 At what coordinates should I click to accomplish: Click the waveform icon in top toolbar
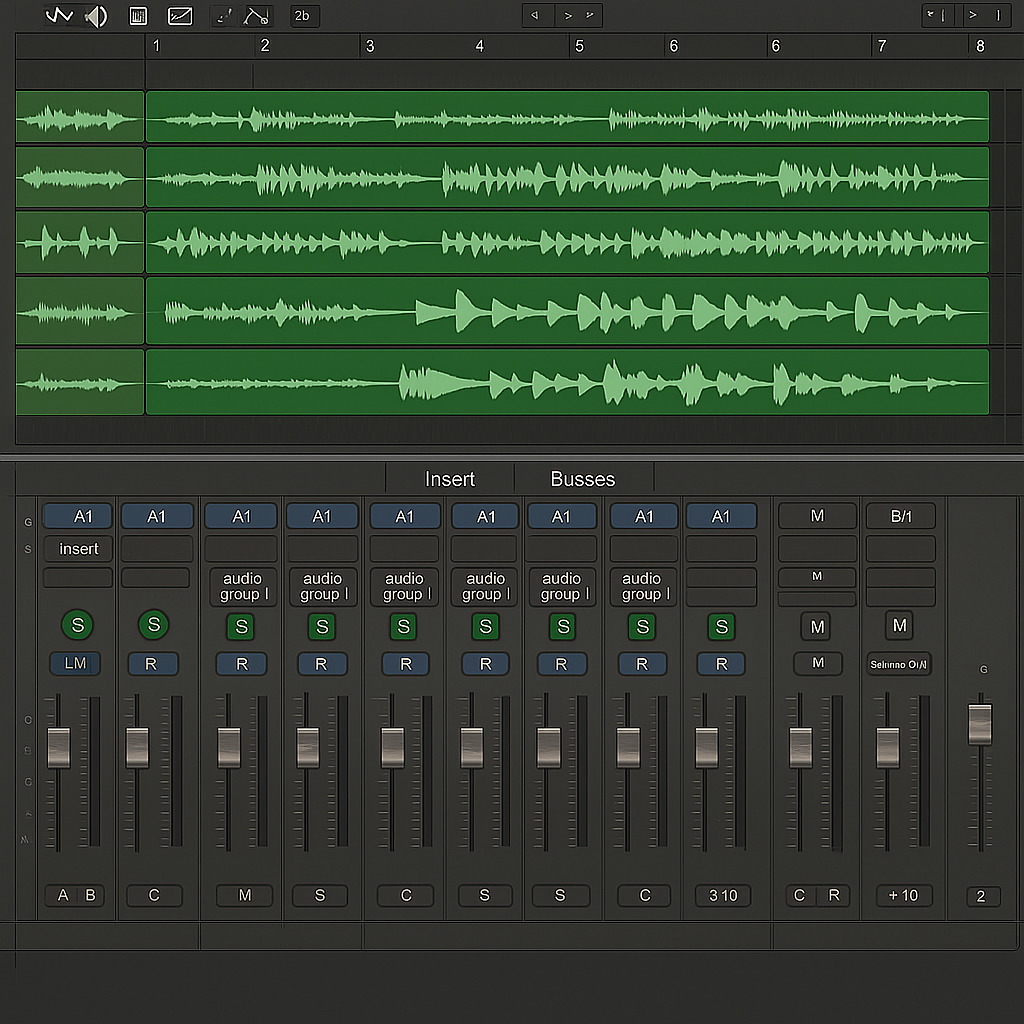[x=59, y=16]
